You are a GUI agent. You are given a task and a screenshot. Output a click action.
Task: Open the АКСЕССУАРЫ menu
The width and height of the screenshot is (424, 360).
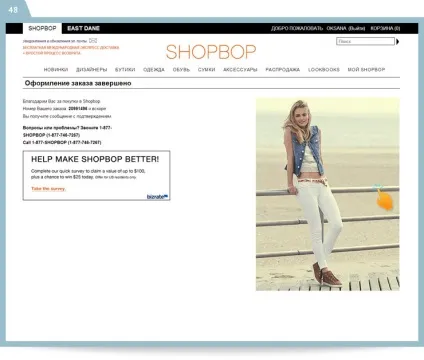(240, 70)
